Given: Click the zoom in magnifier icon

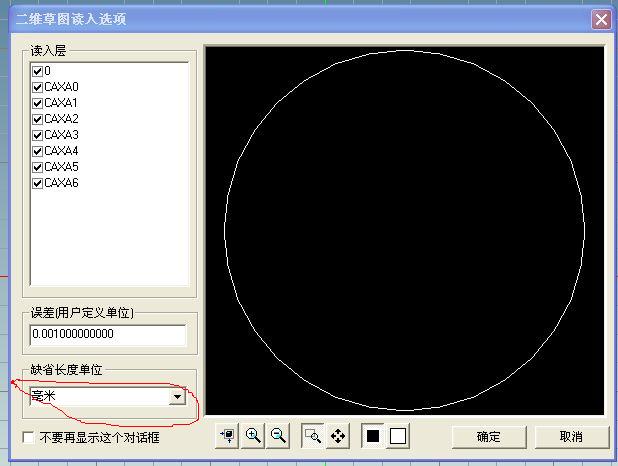Looking at the screenshot, I should 253,436.
